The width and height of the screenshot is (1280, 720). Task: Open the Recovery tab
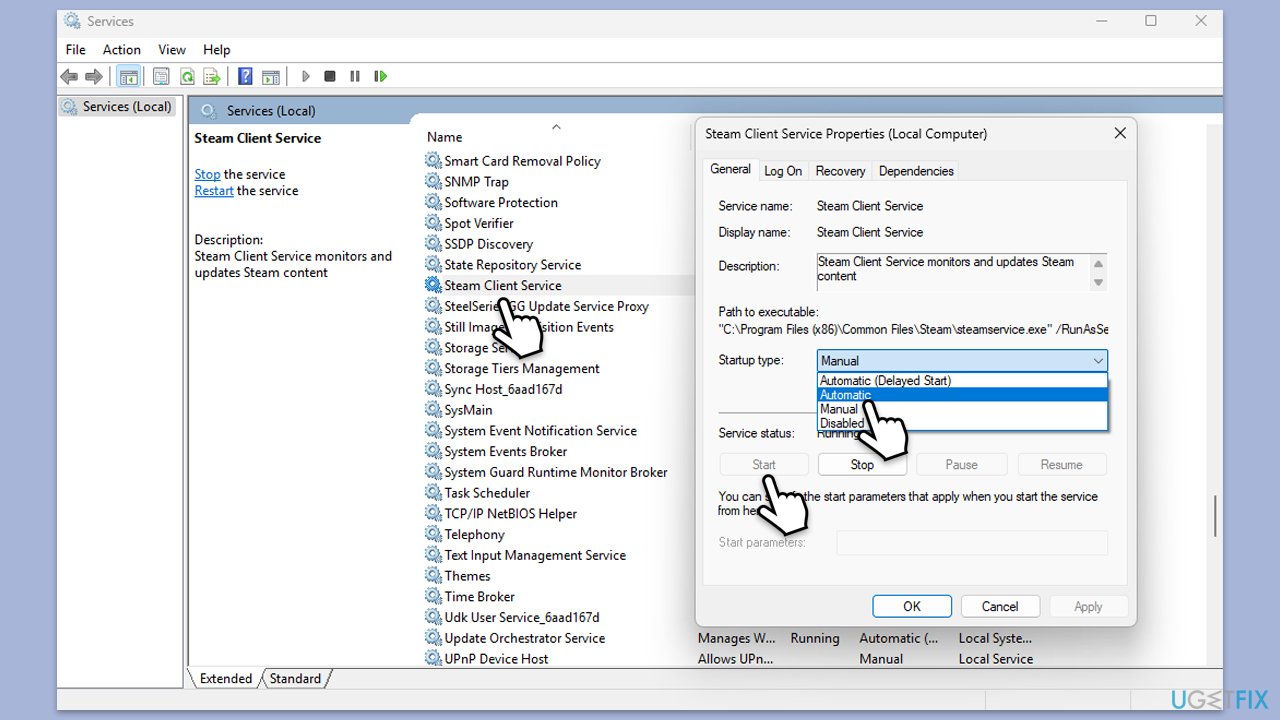[840, 171]
